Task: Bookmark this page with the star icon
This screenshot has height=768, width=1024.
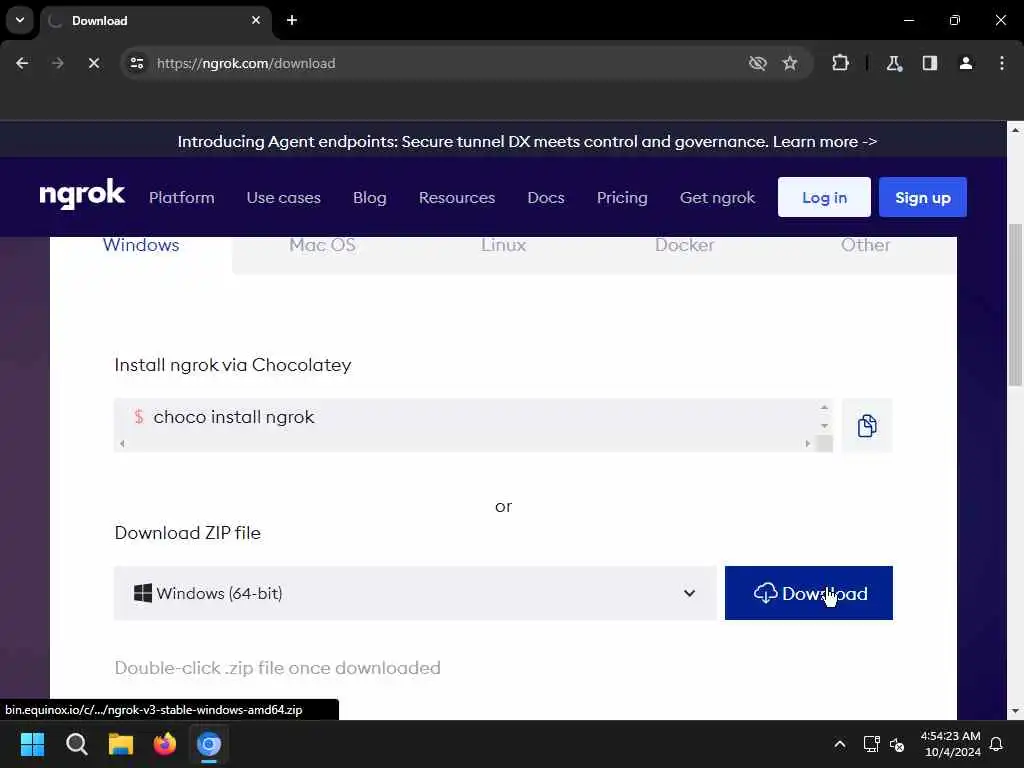Action: click(790, 63)
